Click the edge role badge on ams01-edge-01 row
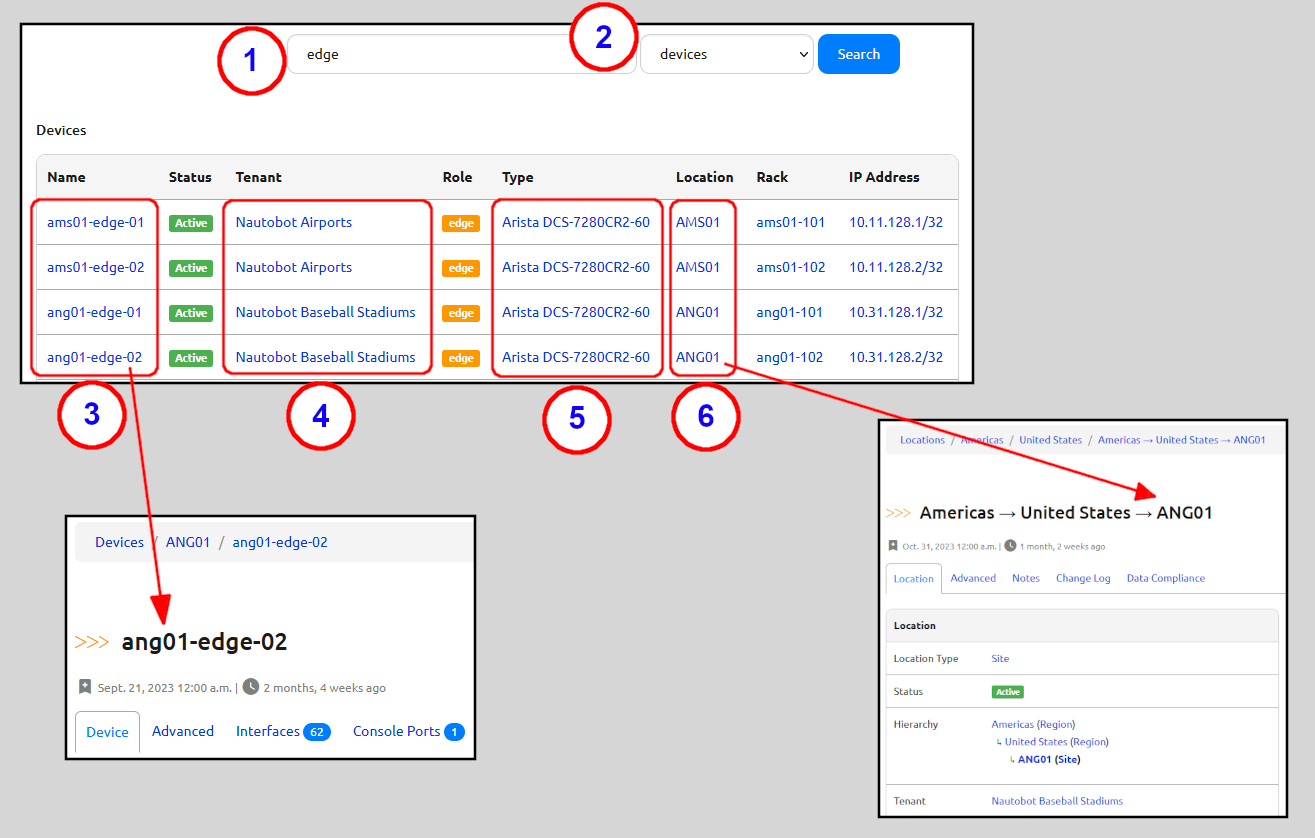The height and width of the screenshot is (838, 1315). pyautogui.click(x=461, y=222)
